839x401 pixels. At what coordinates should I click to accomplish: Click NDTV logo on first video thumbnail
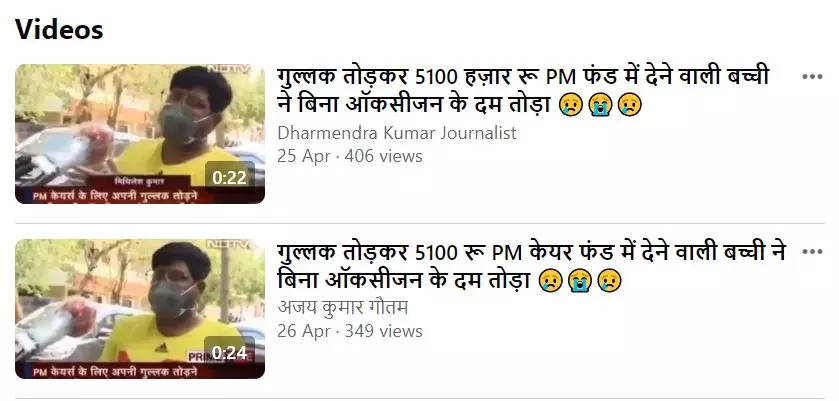pyautogui.click(x=228, y=69)
